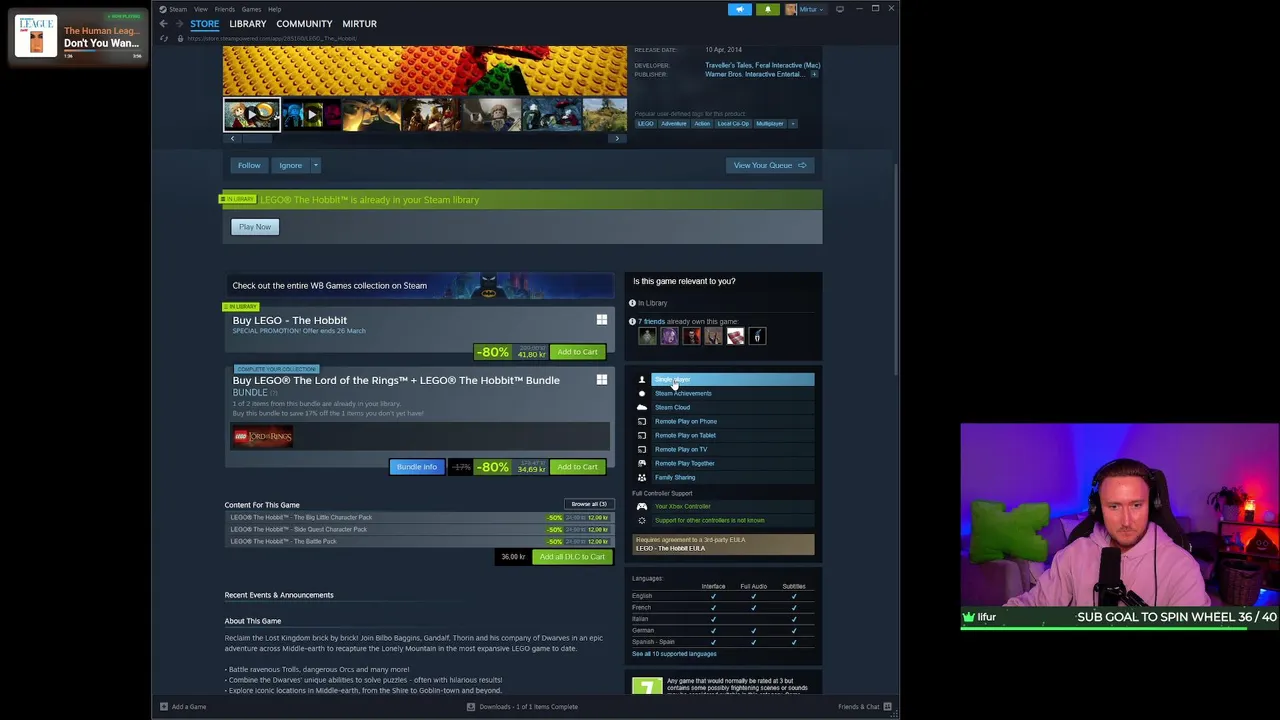1280x720 pixels.
Task: Go forward with the navigation forward arrow
Action: [x=179, y=23]
